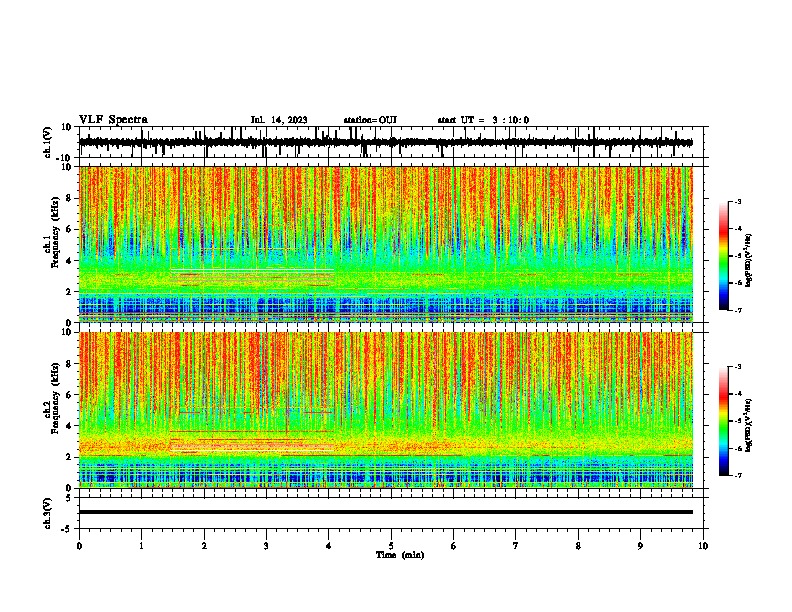Click the thick black ch.3 trace line
Image resolution: width=792 pixels, height=612 pixels.
coord(385,512)
